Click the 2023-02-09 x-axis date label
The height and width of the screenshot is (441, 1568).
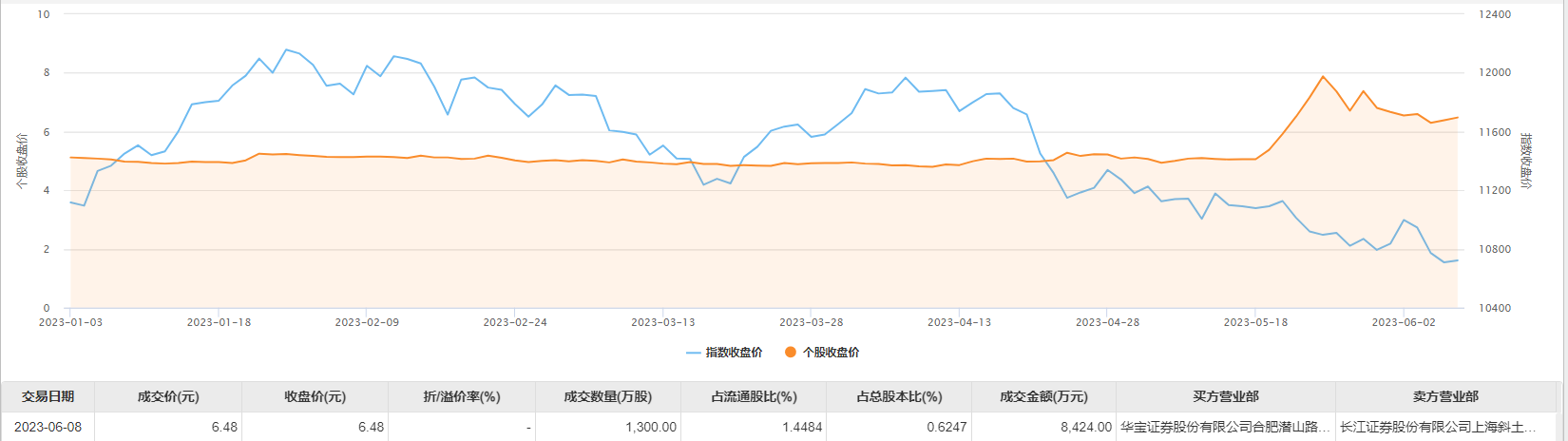pyautogui.click(x=367, y=322)
